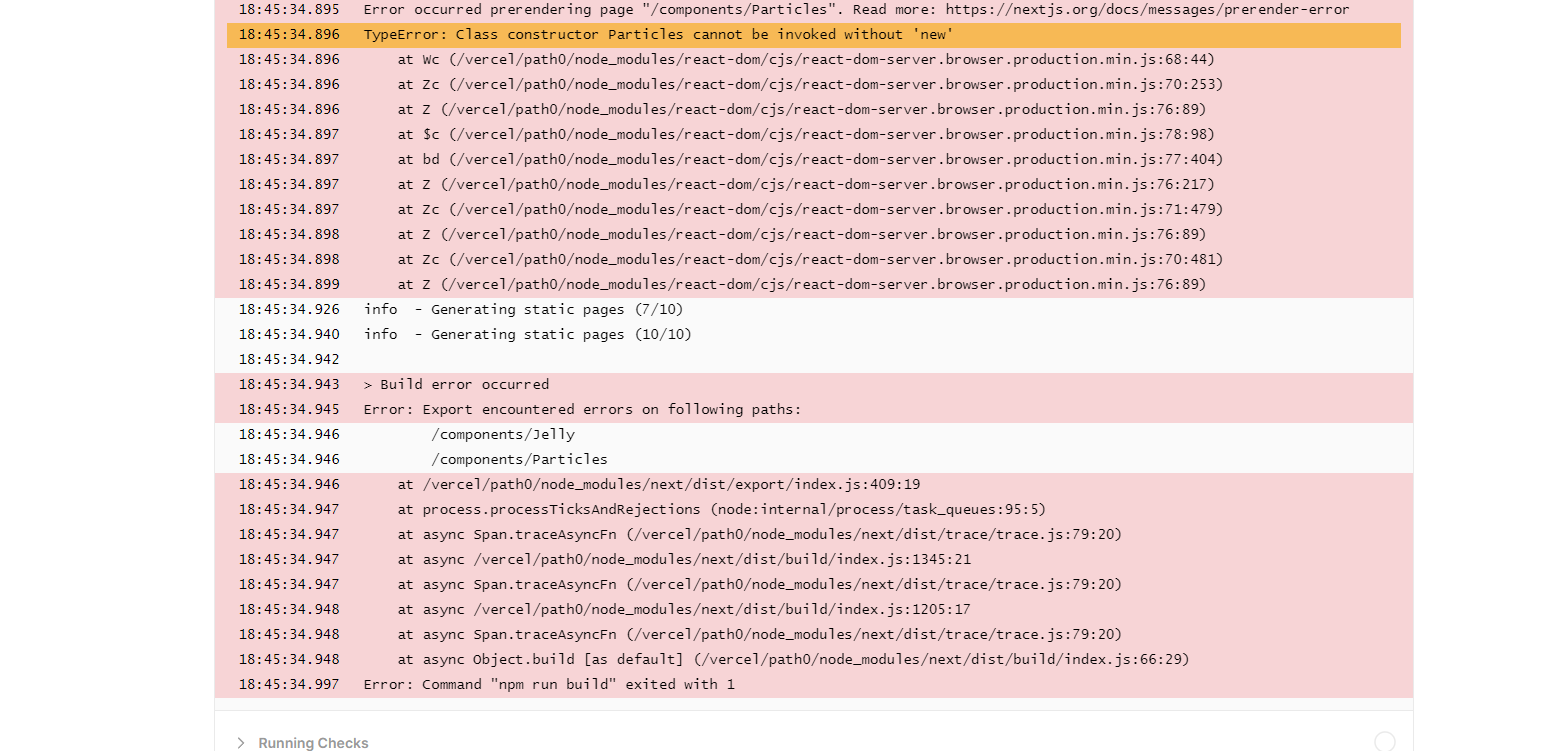This screenshot has height=751, width=1556.
Task: Select the 'at Z' line ending 76:217
Action: point(814,185)
